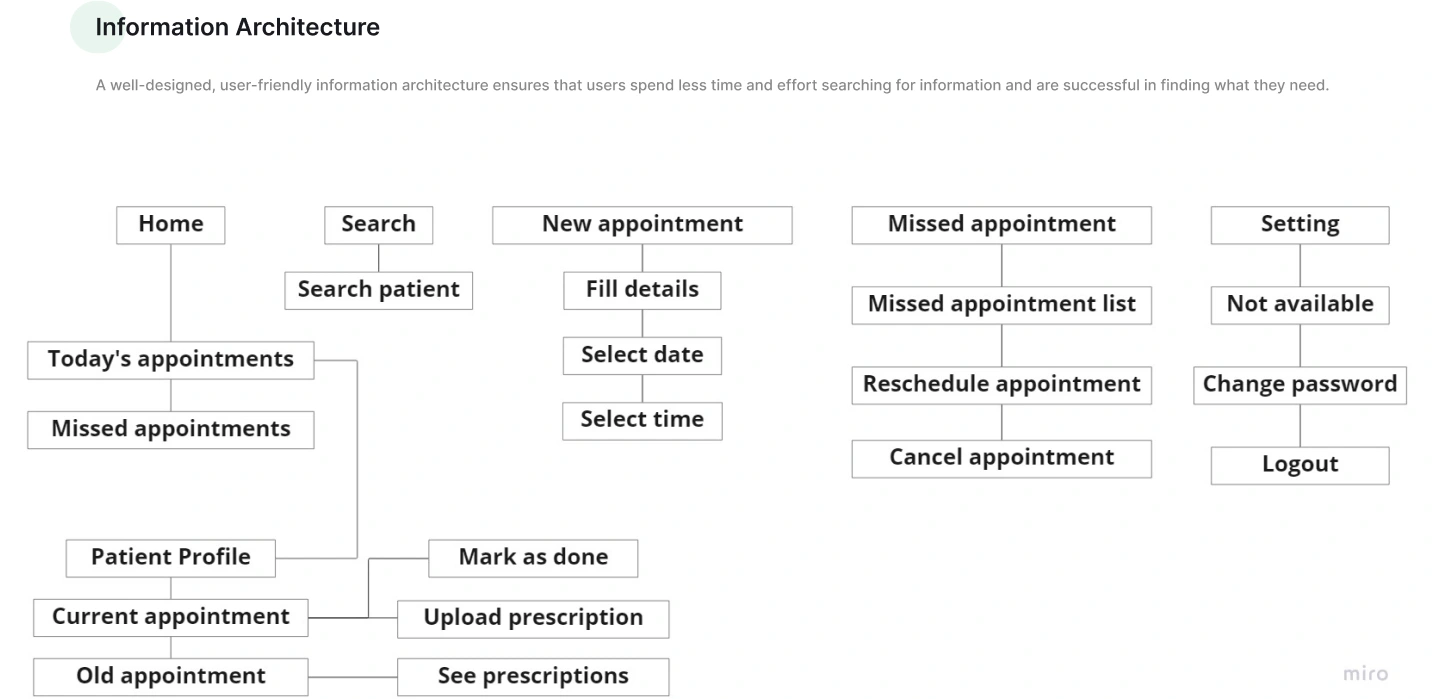
Task: Click the Search patient box
Action: click(378, 290)
